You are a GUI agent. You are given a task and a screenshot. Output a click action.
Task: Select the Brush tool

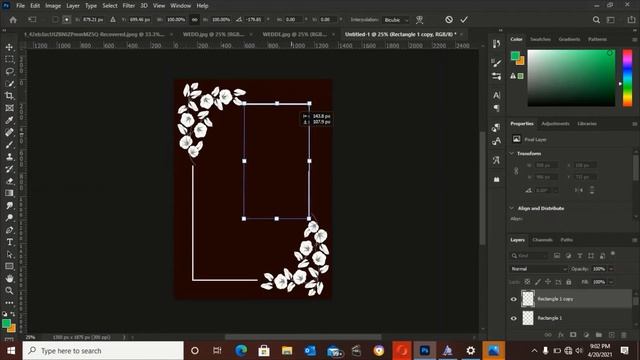(x=9, y=144)
